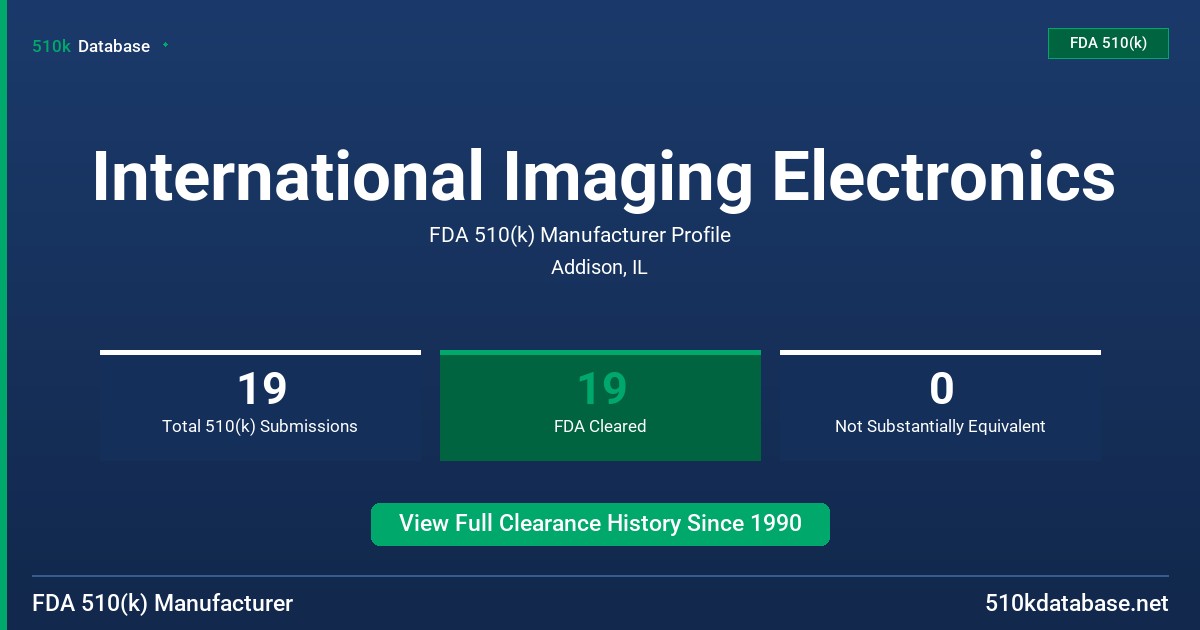Click the International Imaging Electronics heading
The width and height of the screenshot is (1200, 630).
click(x=603, y=176)
